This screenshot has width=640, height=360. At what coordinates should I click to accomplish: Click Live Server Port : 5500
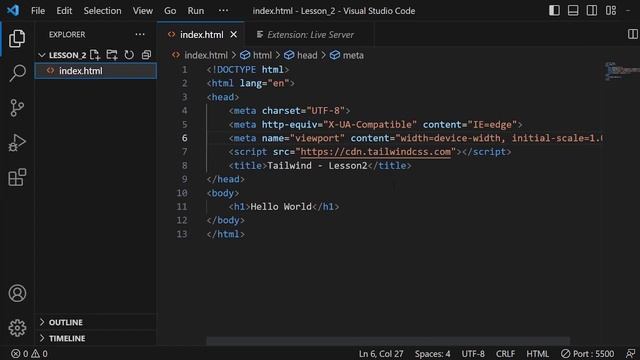coord(587,353)
